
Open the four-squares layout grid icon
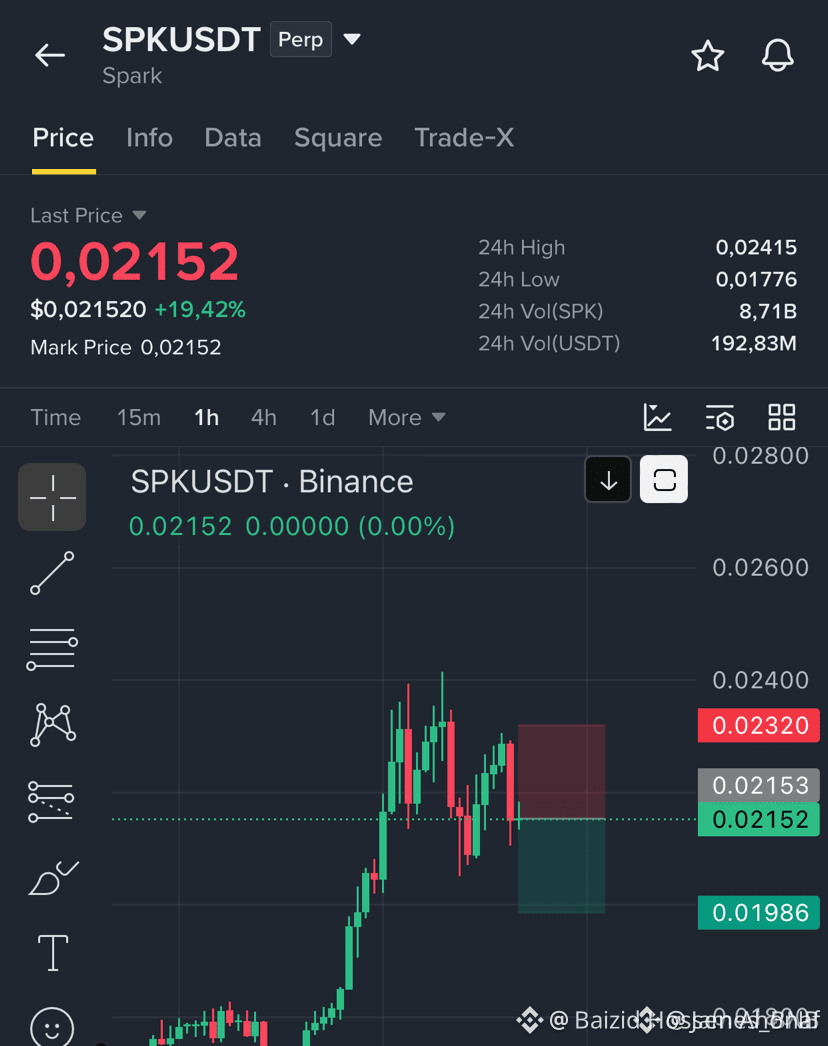[x=781, y=417]
